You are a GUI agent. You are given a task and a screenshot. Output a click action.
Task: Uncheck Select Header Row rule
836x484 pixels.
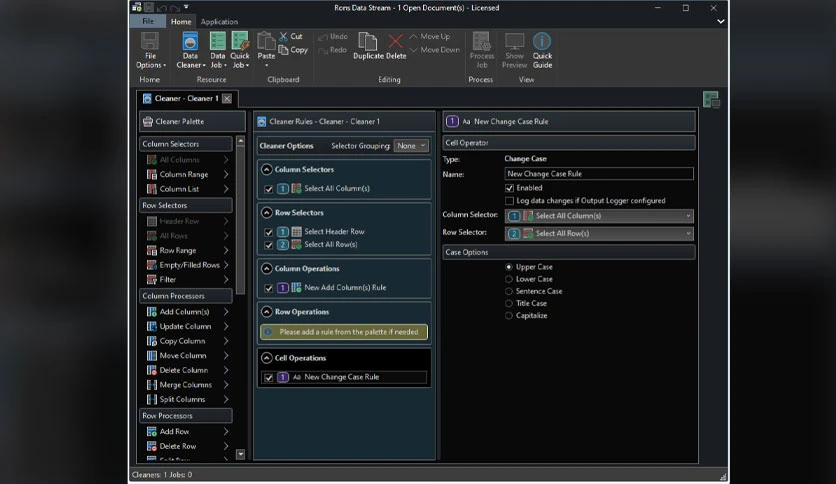coord(269,232)
